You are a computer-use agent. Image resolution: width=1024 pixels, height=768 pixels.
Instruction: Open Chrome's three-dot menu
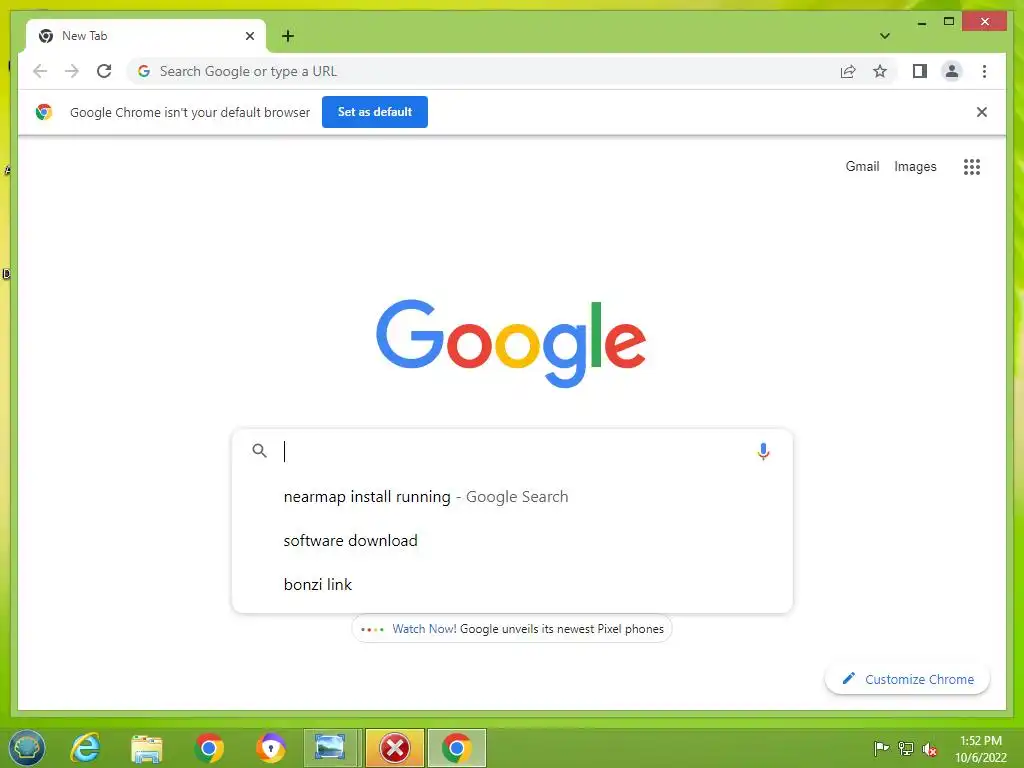pyautogui.click(x=984, y=71)
